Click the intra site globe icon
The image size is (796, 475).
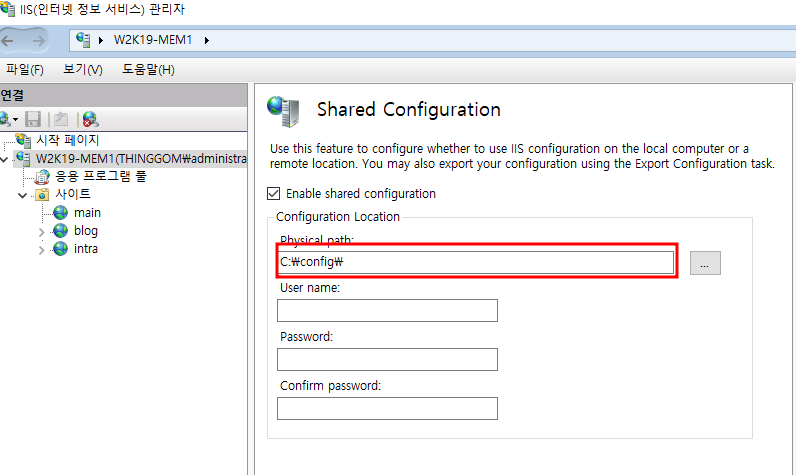pos(60,249)
